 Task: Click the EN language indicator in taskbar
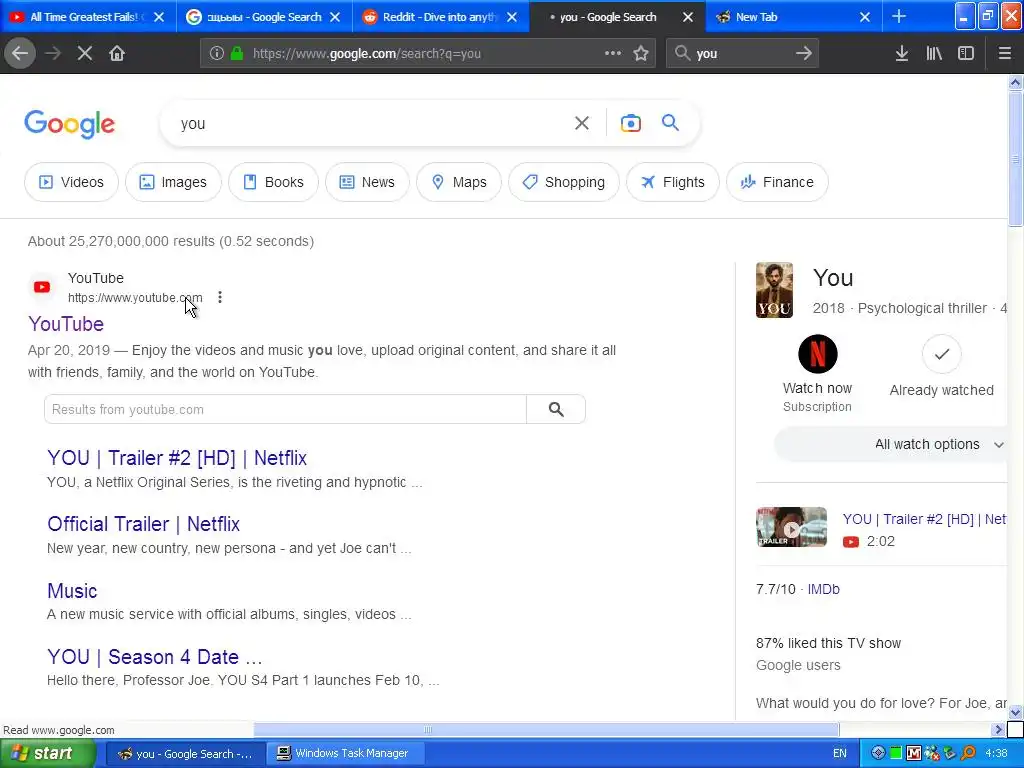pyautogui.click(x=840, y=754)
